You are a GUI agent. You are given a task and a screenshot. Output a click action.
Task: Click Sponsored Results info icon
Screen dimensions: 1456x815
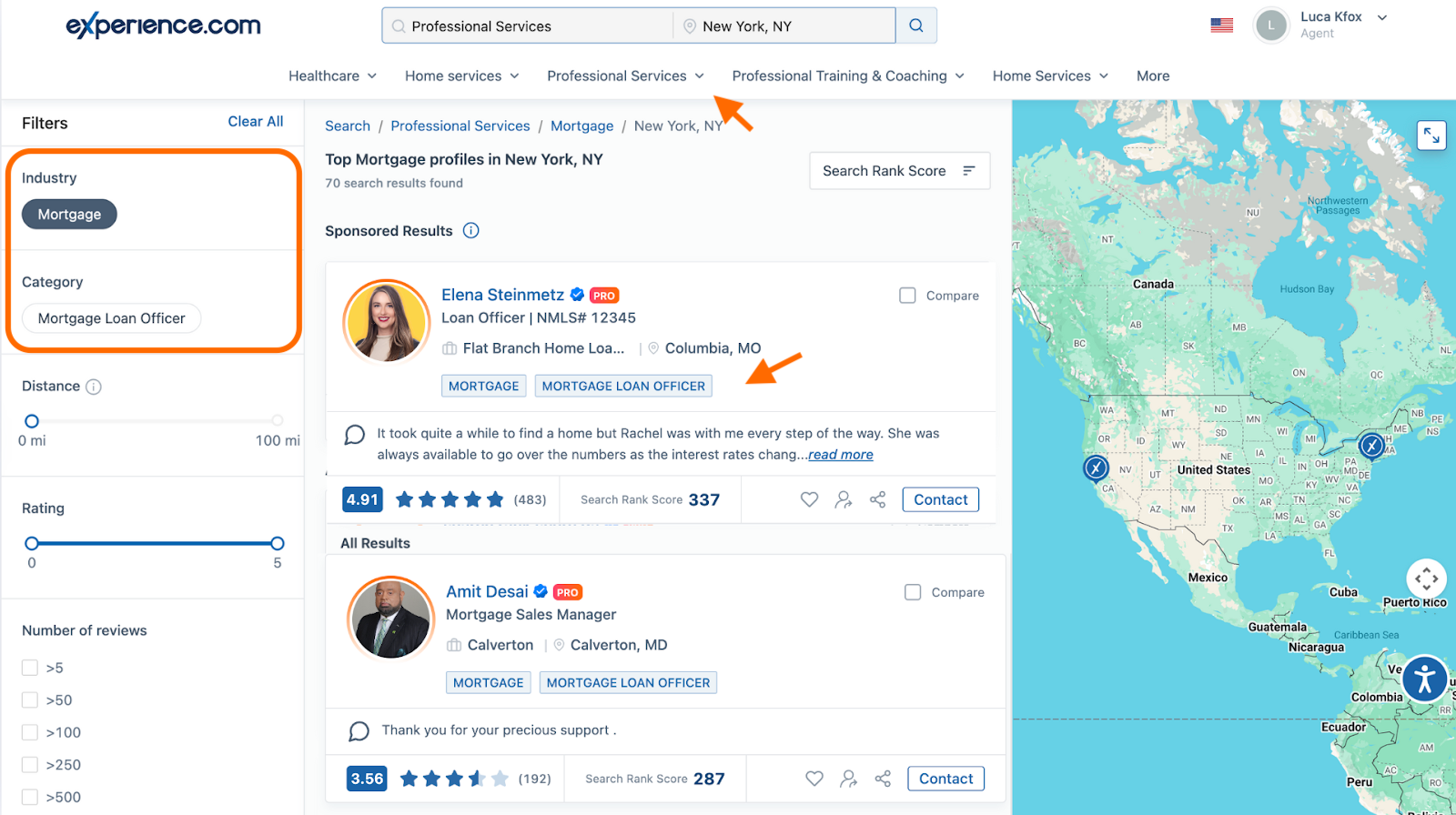click(x=470, y=230)
